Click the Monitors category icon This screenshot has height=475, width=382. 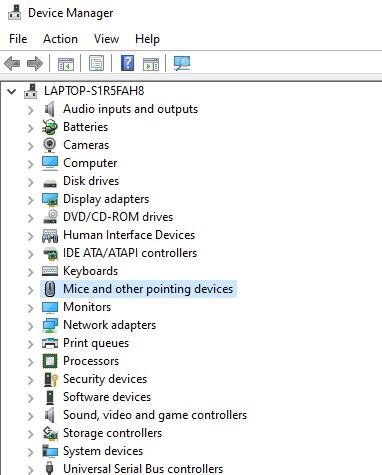tap(50, 307)
